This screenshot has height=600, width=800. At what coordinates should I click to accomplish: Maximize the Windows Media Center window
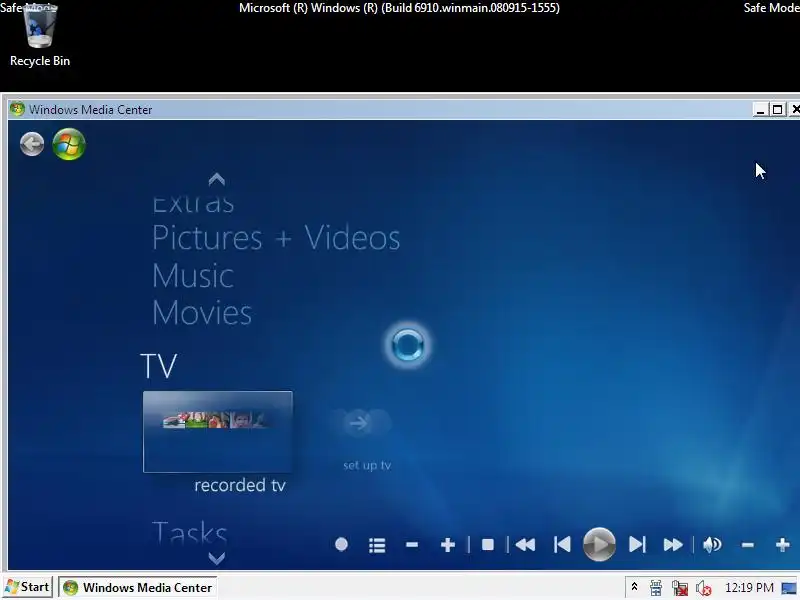[x=777, y=110]
